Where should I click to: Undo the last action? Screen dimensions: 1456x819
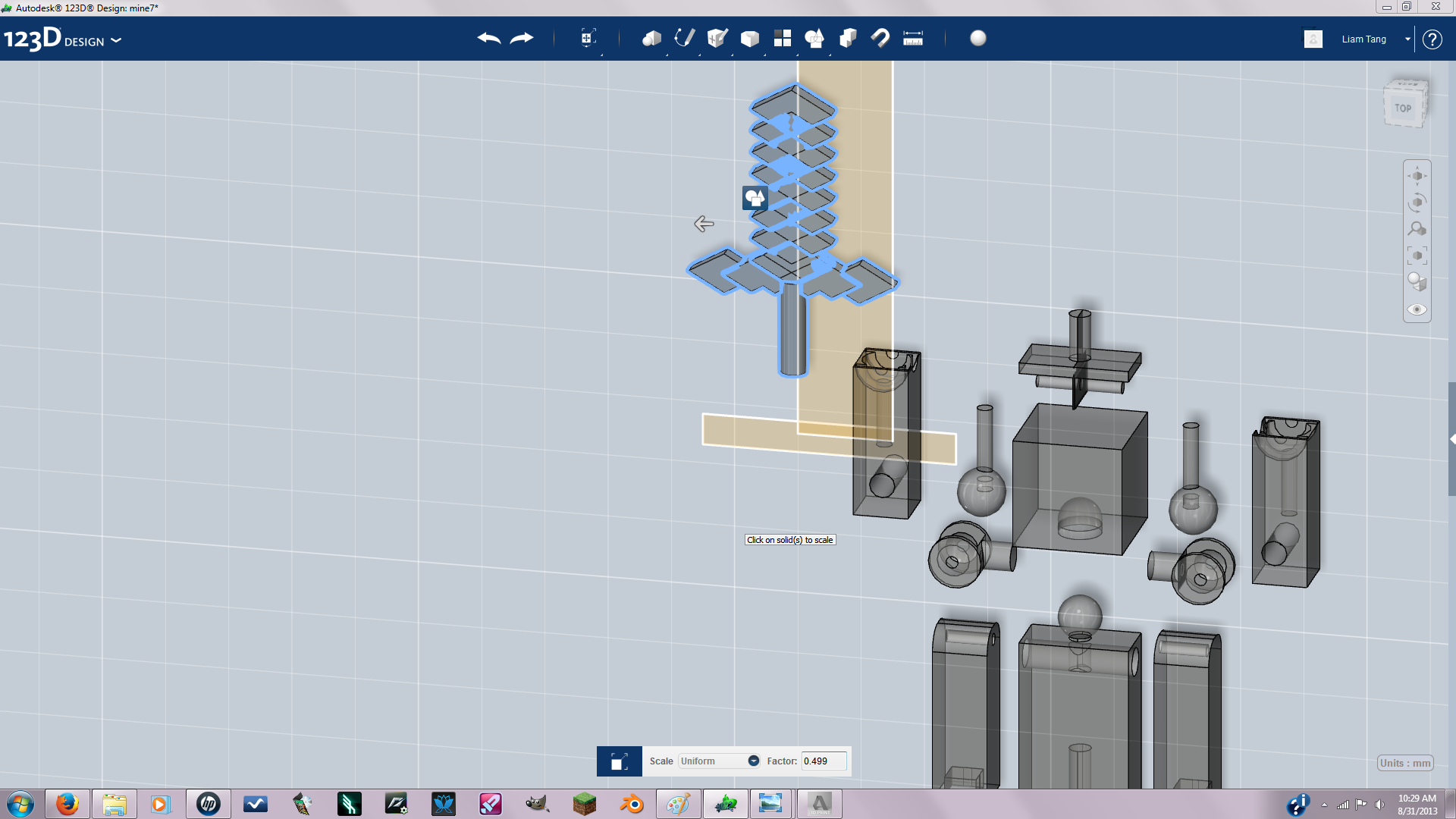pyautogui.click(x=489, y=38)
